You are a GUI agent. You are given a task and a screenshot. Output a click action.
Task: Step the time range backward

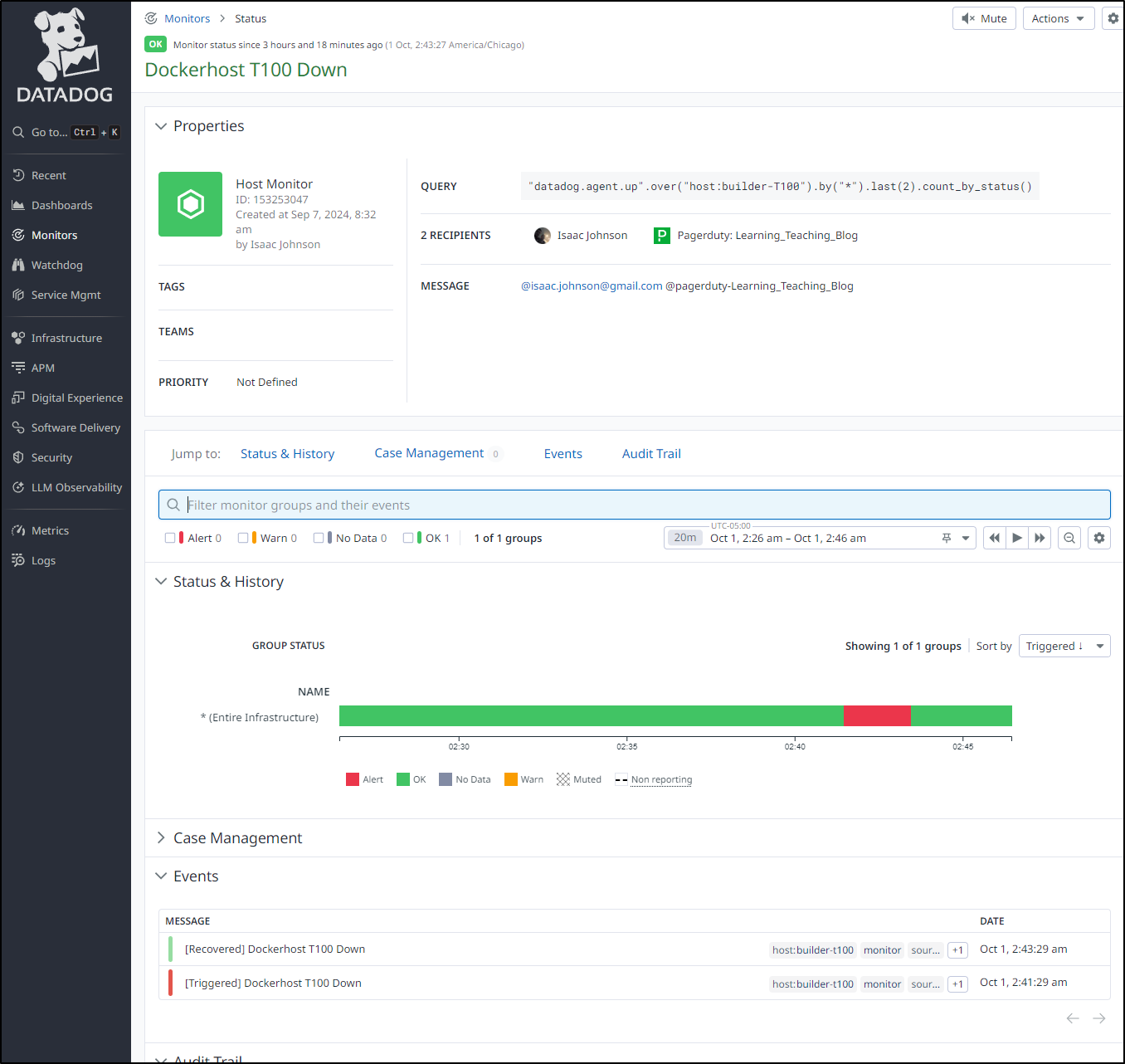pyautogui.click(x=994, y=538)
